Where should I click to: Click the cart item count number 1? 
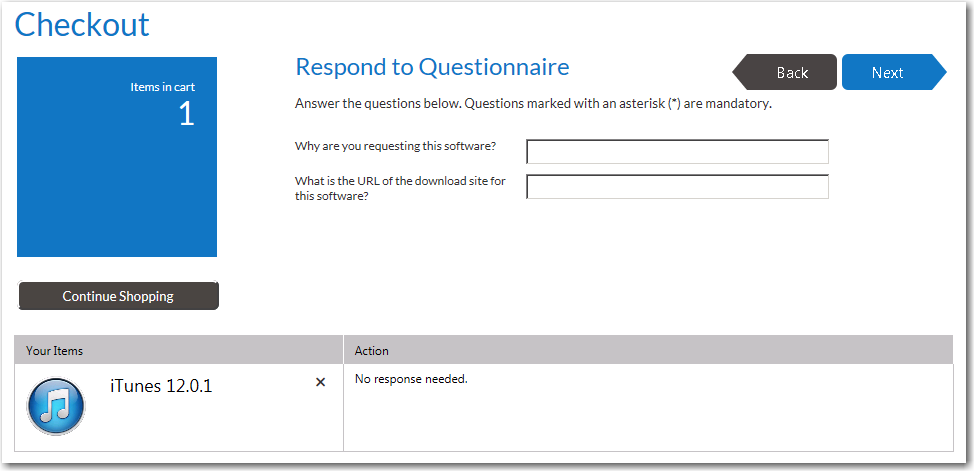tap(186, 114)
